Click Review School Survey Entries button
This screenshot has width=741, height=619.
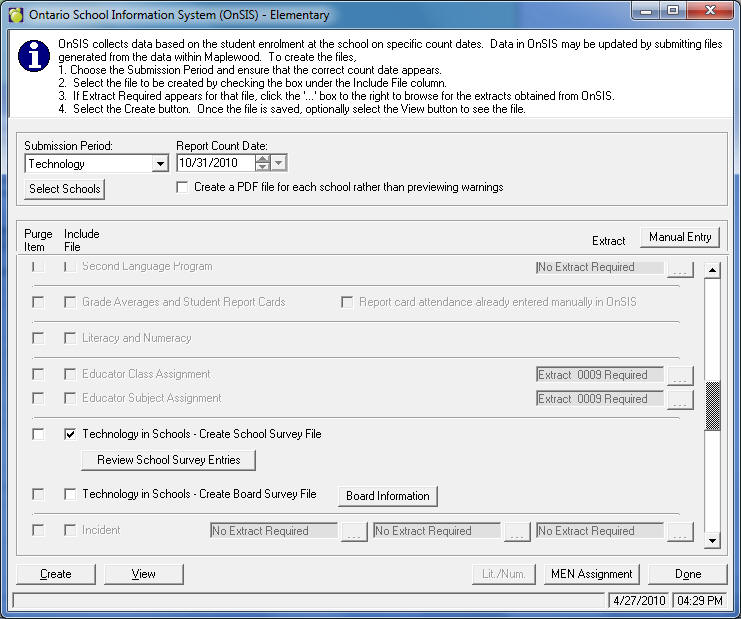(x=168, y=460)
